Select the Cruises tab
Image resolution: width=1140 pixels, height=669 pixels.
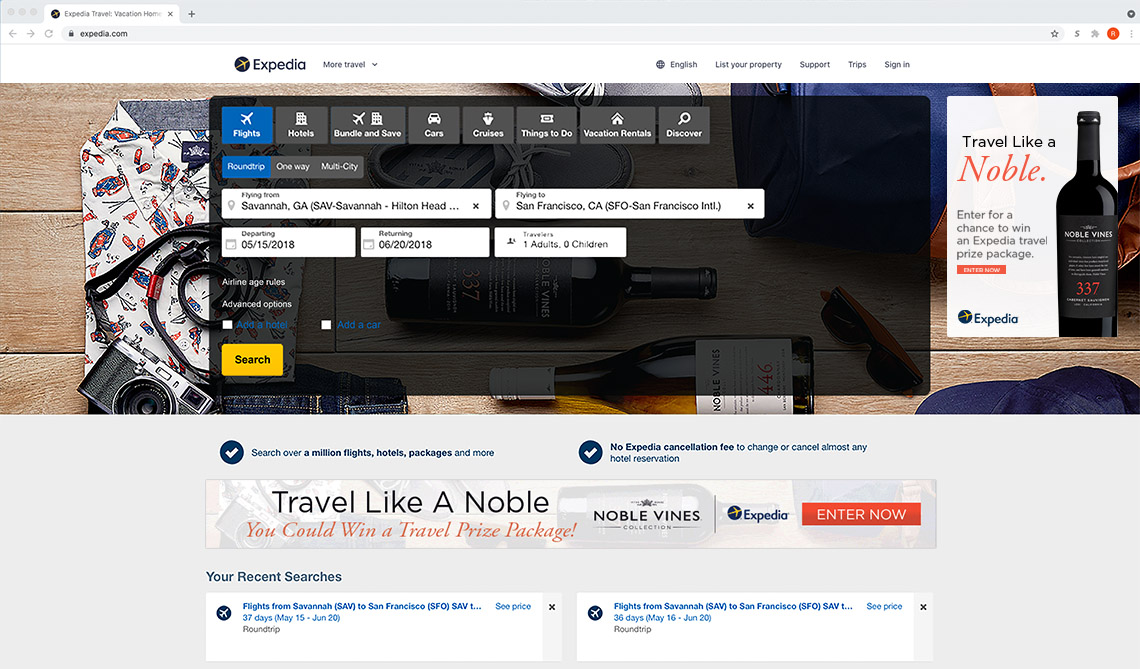tap(488, 124)
